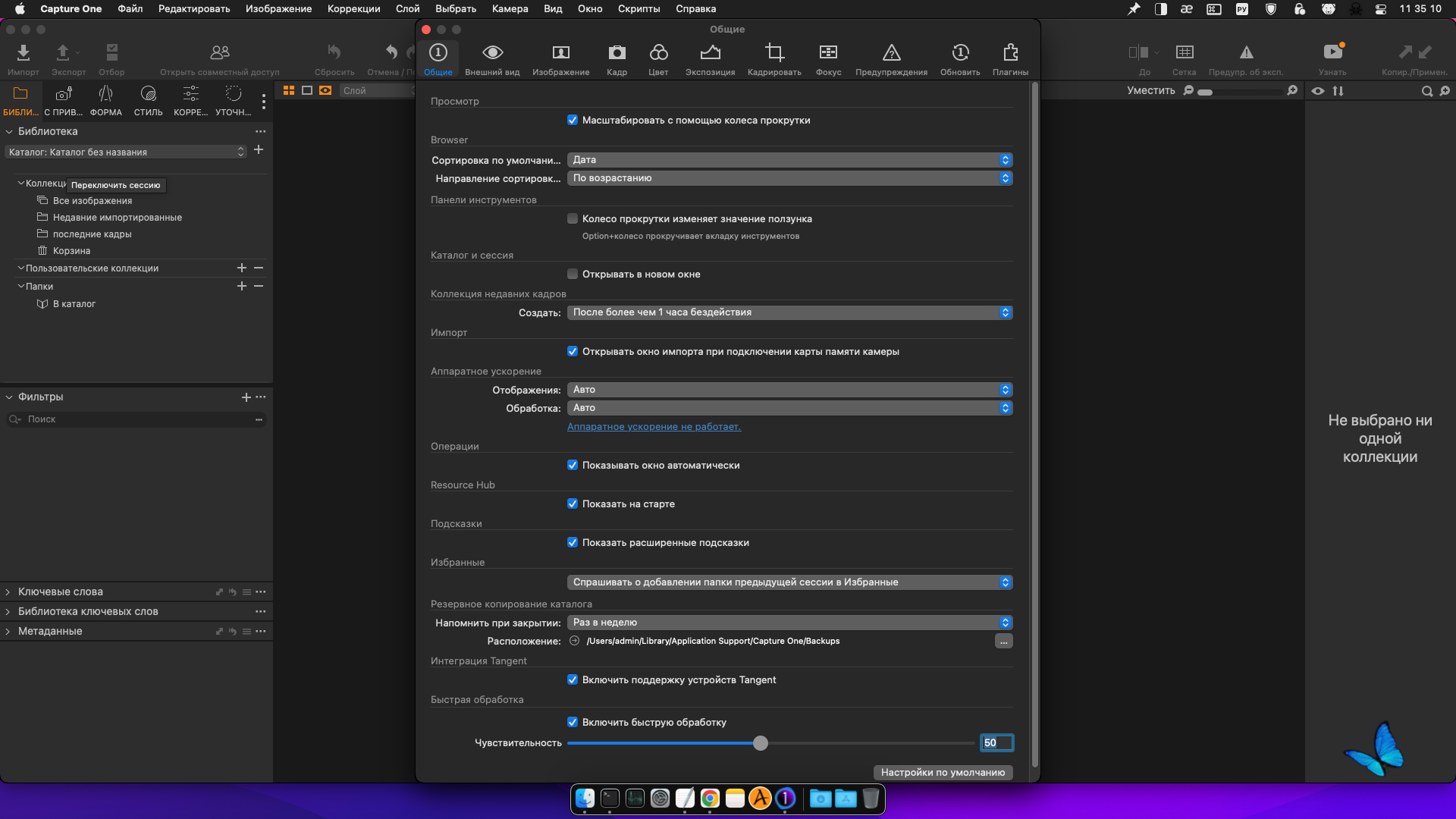Switch to single image viewer mode icon

pos(307,90)
